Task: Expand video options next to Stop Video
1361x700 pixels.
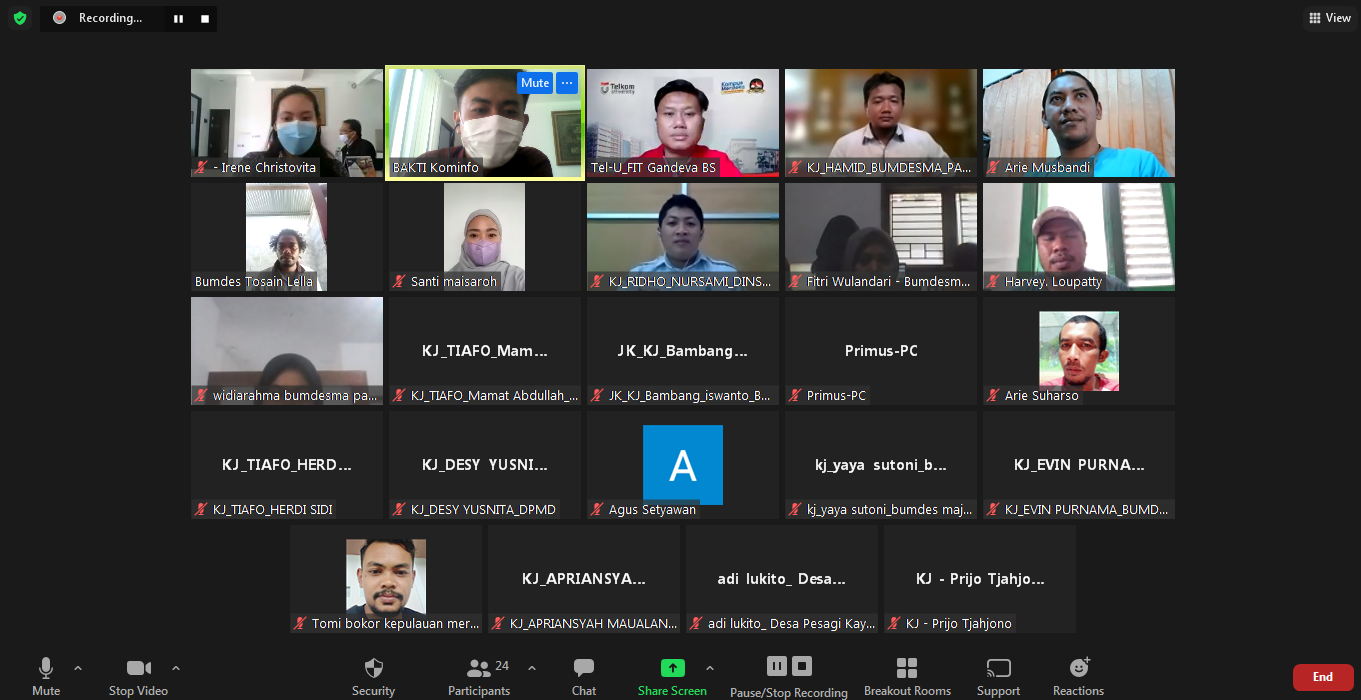Action: [176, 669]
